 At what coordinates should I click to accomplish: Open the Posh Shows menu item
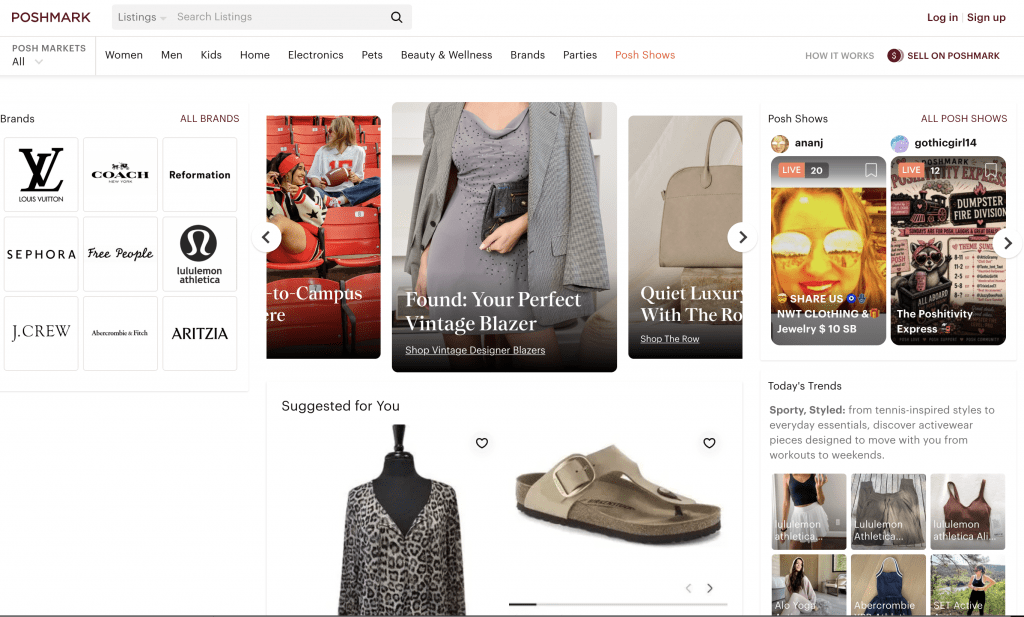tap(645, 55)
